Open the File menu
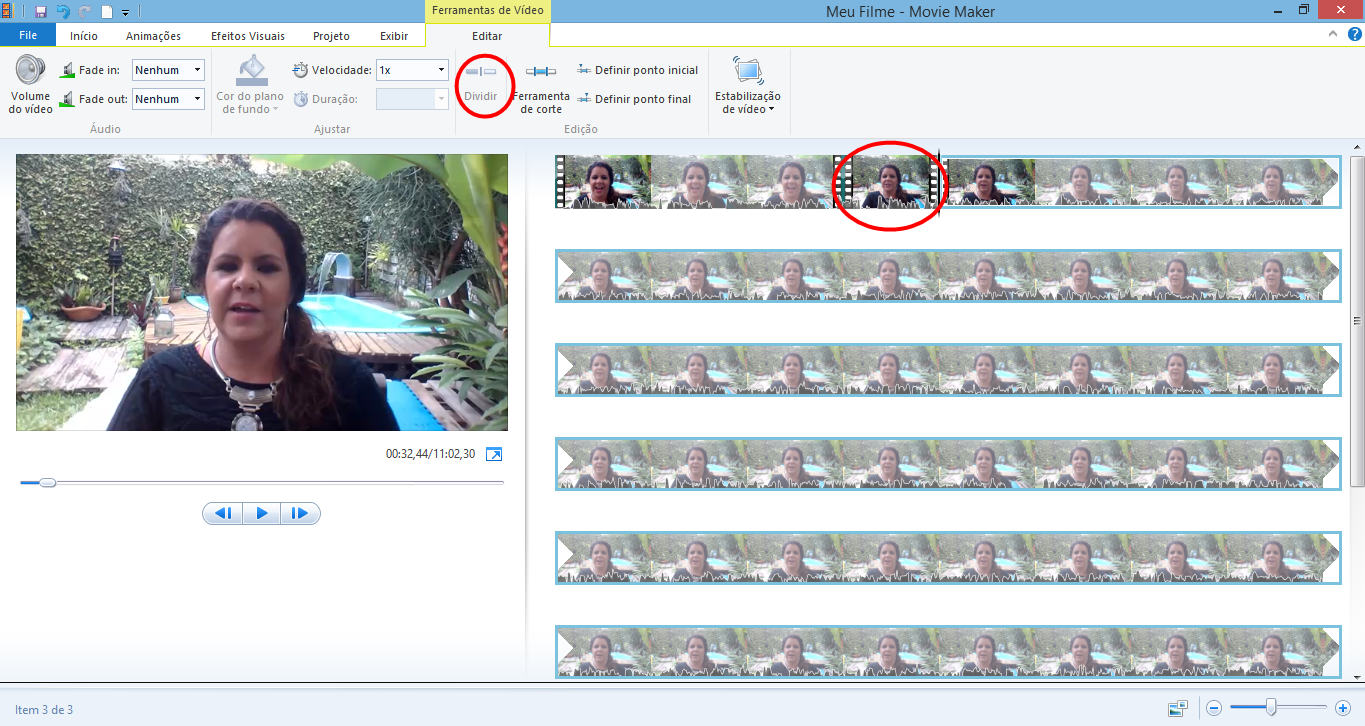1365x726 pixels. [x=28, y=33]
